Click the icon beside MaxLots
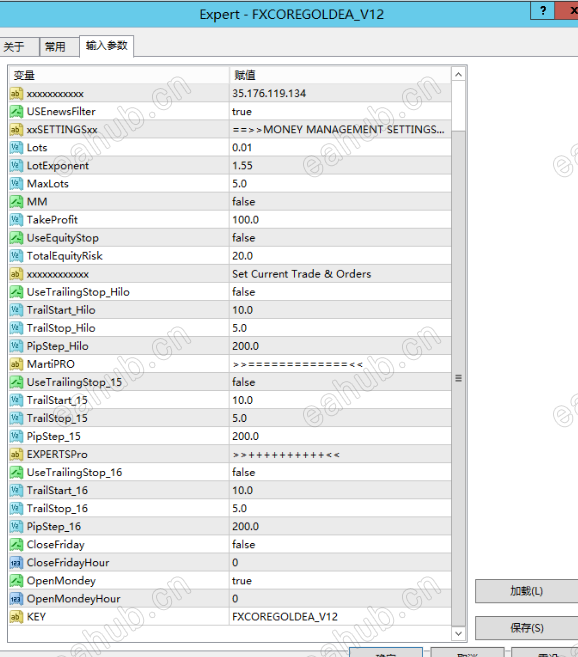This screenshot has width=578, height=657. coord(16,184)
